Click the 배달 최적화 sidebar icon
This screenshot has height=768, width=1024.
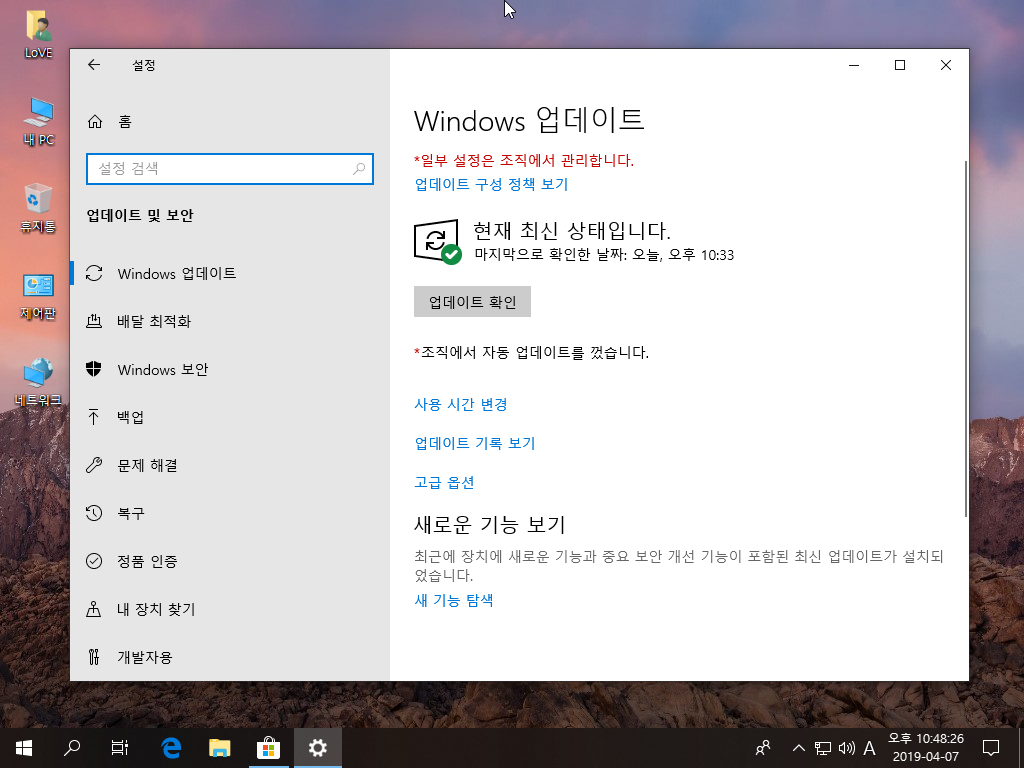tap(94, 321)
